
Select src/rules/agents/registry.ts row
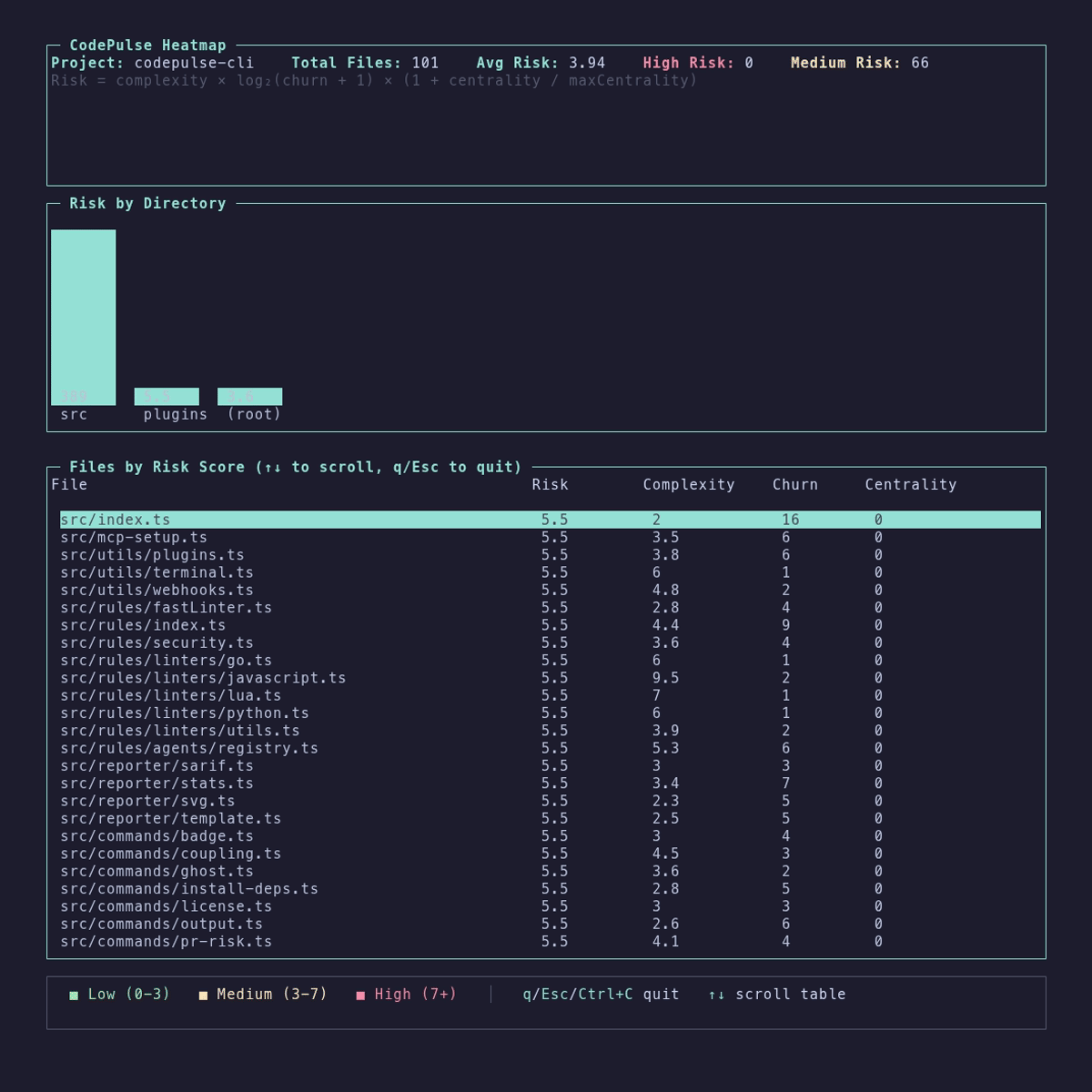tap(551, 748)
